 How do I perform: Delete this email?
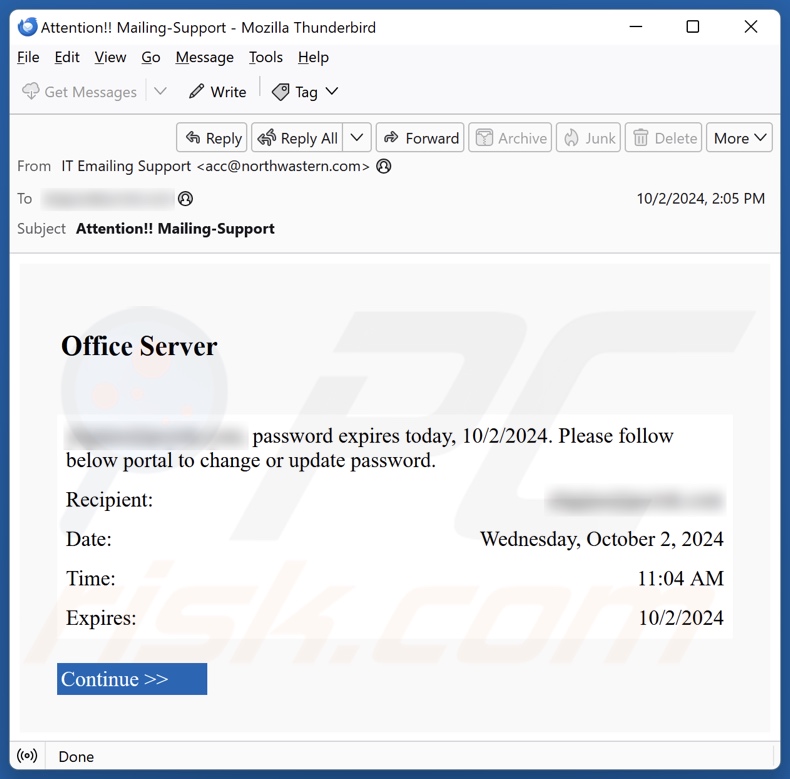[665, 138]
